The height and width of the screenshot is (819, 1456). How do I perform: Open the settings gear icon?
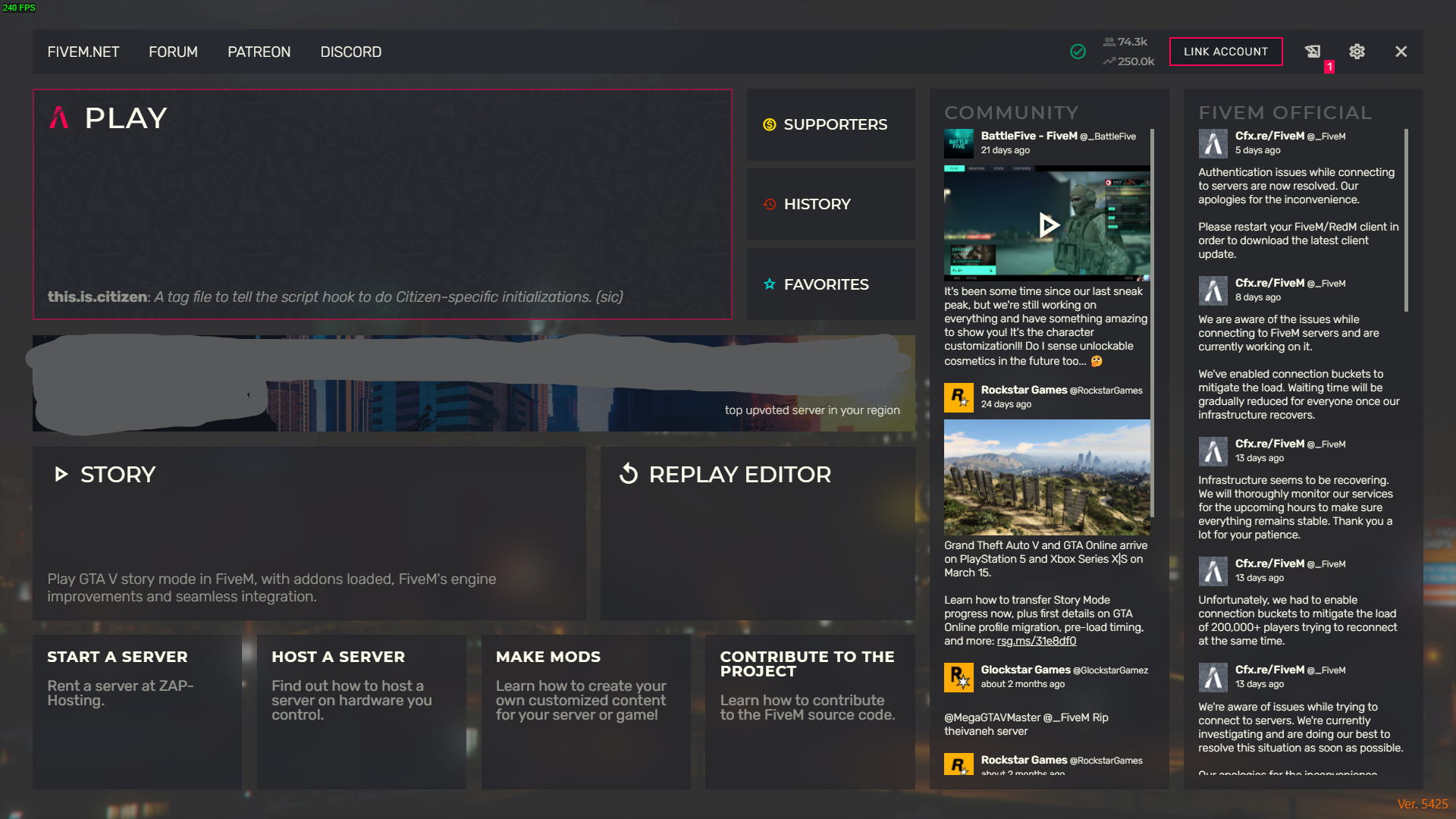pos(1357,52)
